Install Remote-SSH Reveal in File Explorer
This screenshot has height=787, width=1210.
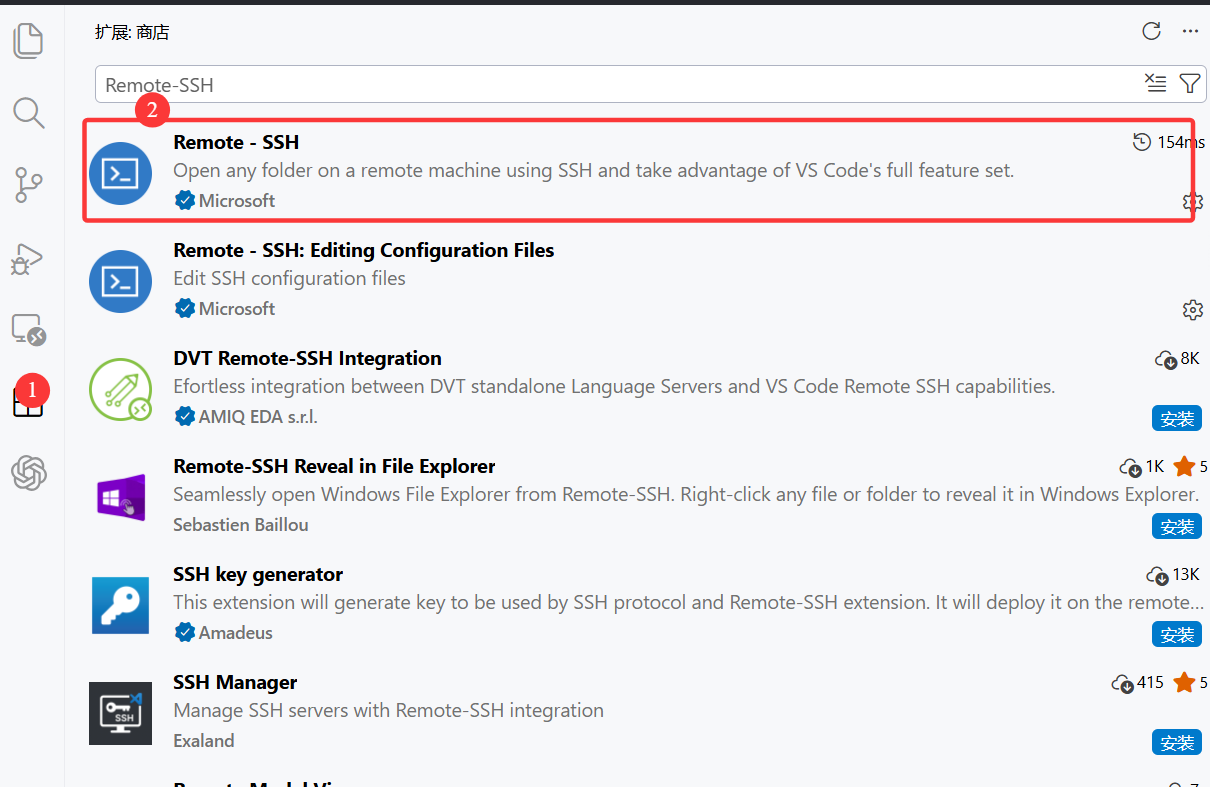coord(1177,526)
